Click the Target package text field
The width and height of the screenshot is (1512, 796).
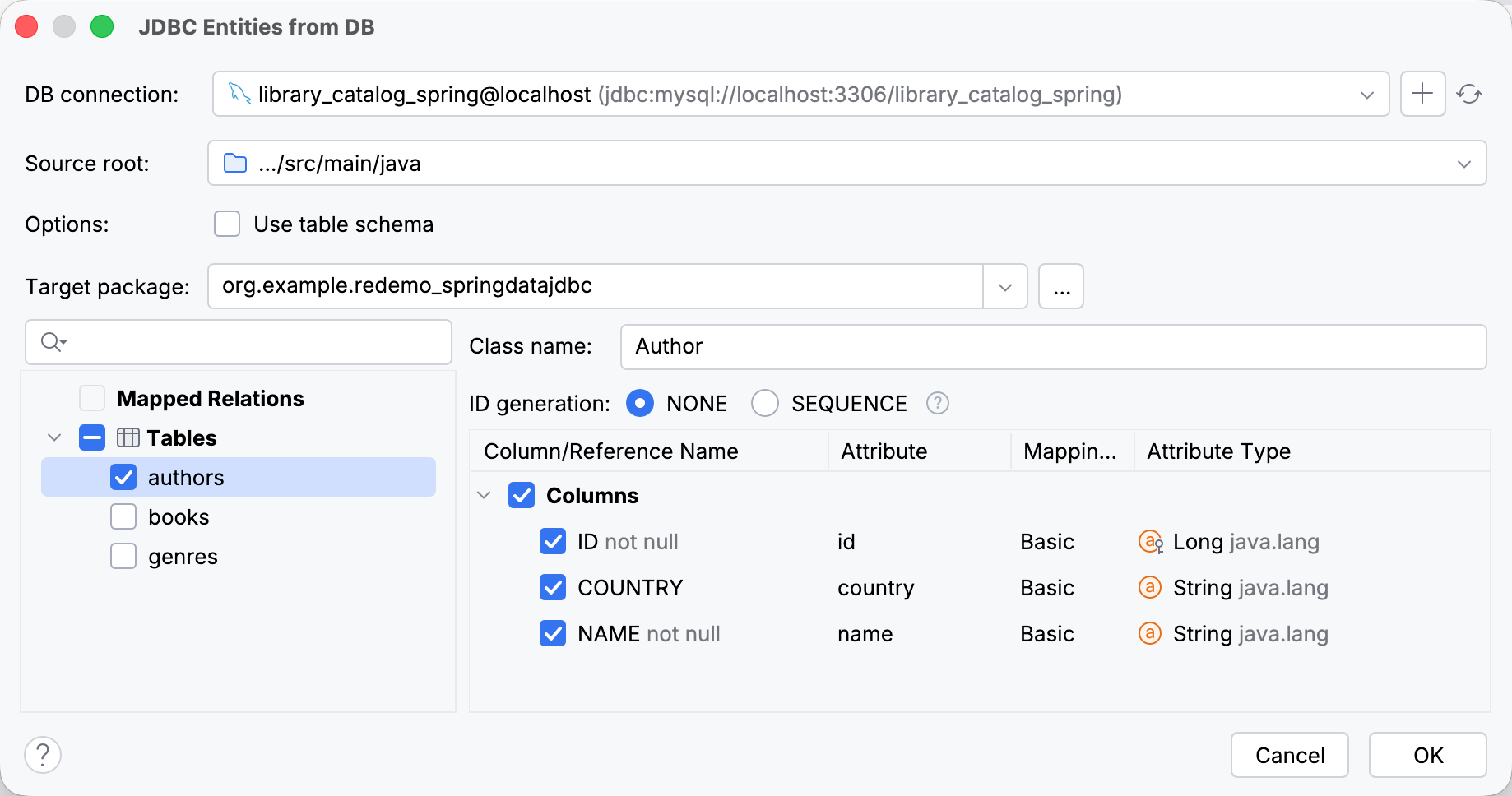coord(596,286)
